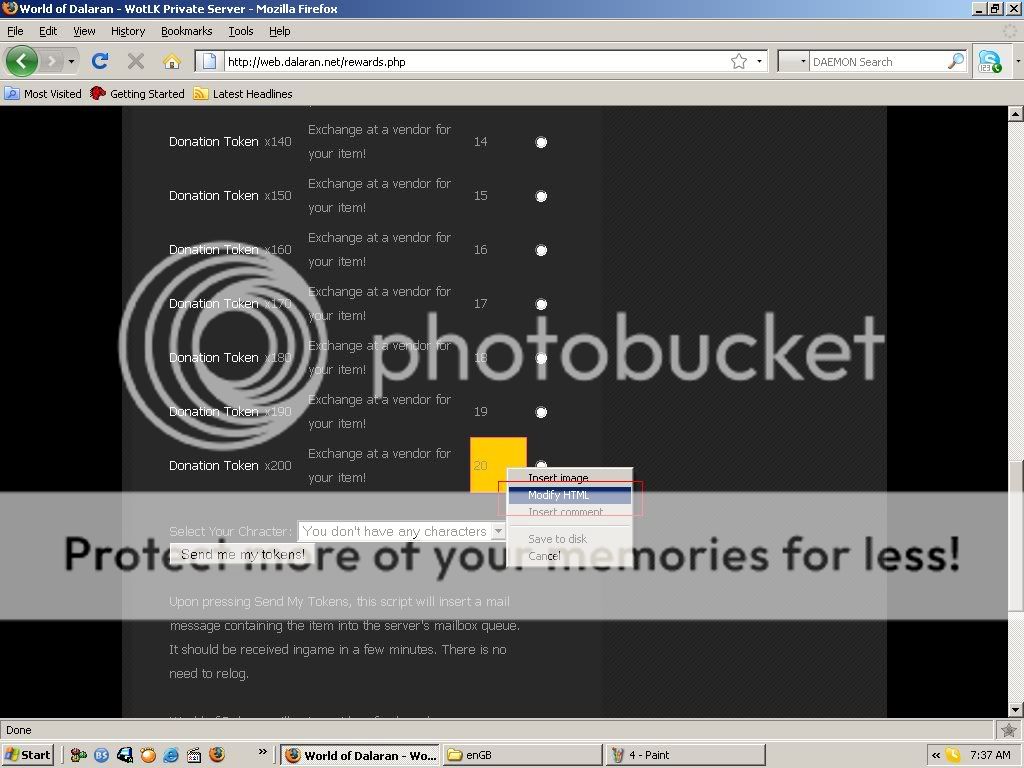Select the Donation Token x180 radio button
Image resolution: width=1024 pixels, height=768 pixels.
[541, 358]
